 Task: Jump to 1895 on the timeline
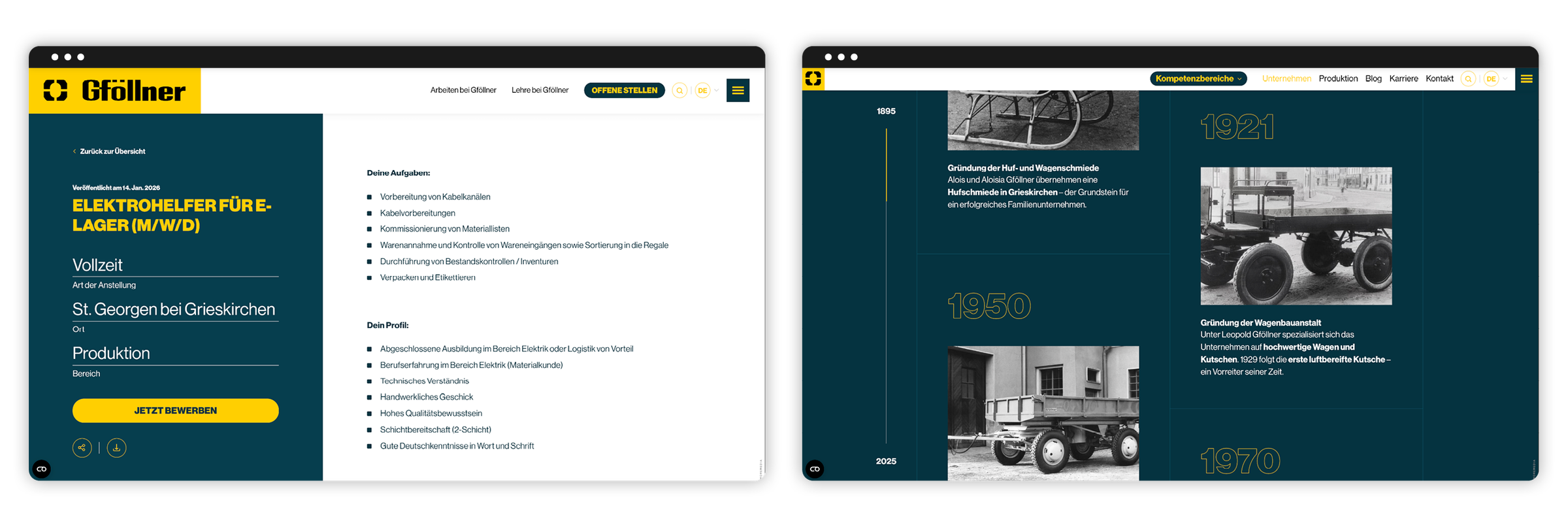click(886, 111)
